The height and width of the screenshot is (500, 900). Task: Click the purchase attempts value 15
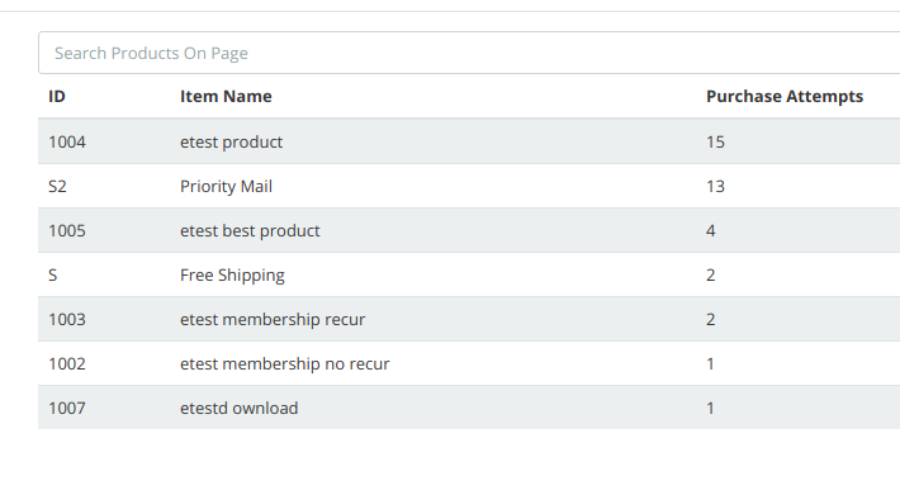coord(715,142)
